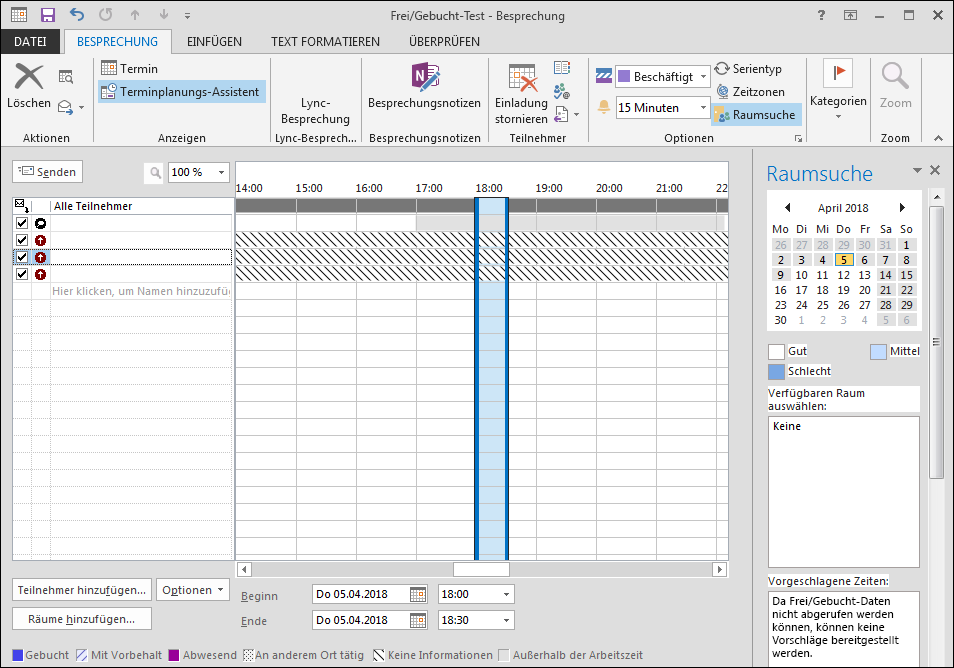Click required attendee icon in second row

point(41,240)
